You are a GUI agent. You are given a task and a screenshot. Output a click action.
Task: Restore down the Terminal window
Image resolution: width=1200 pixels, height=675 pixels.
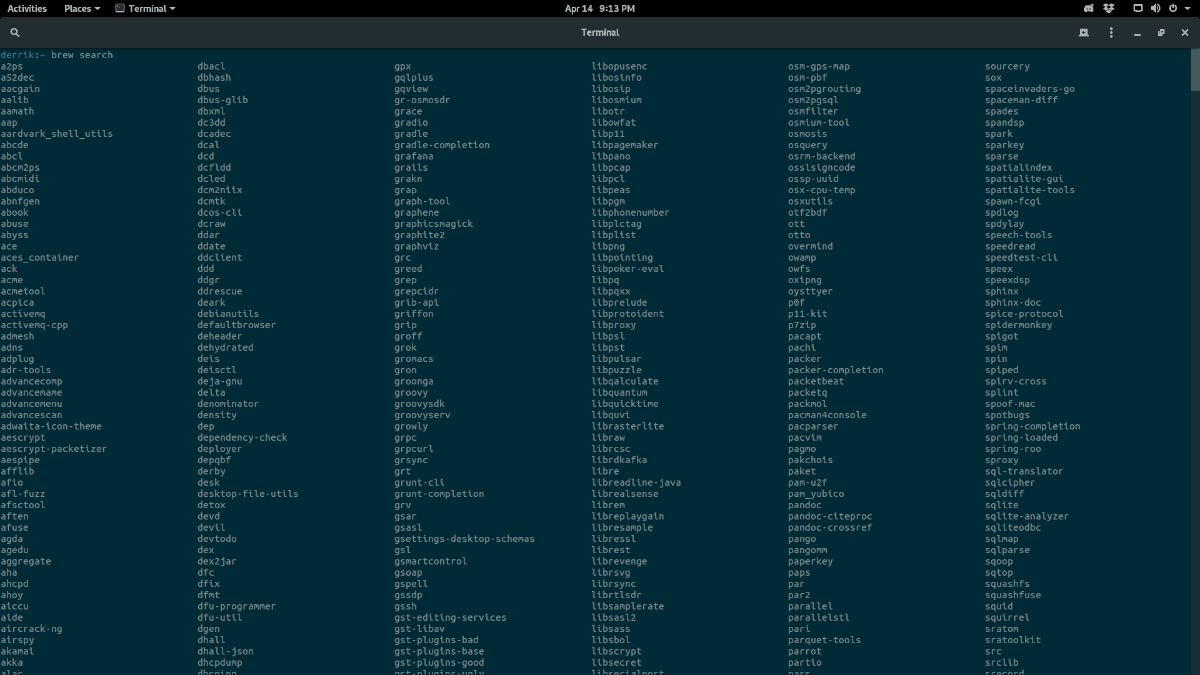click(x=1161, y=33)
